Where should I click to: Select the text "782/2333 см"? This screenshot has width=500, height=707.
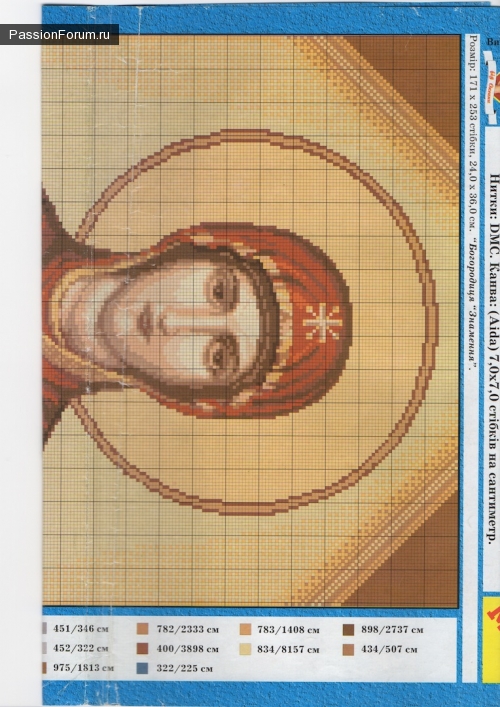[188, 629]
